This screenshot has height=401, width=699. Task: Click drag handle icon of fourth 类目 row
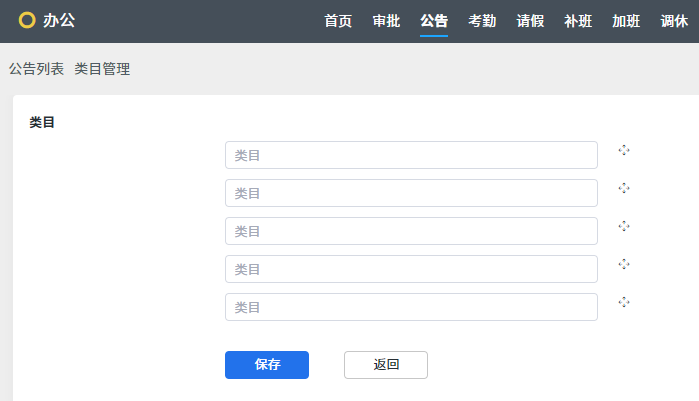[x=624, y=264]
